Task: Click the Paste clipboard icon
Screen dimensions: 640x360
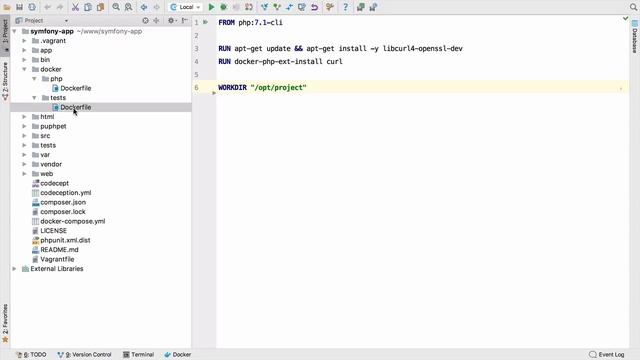Action: click(100, 7)
